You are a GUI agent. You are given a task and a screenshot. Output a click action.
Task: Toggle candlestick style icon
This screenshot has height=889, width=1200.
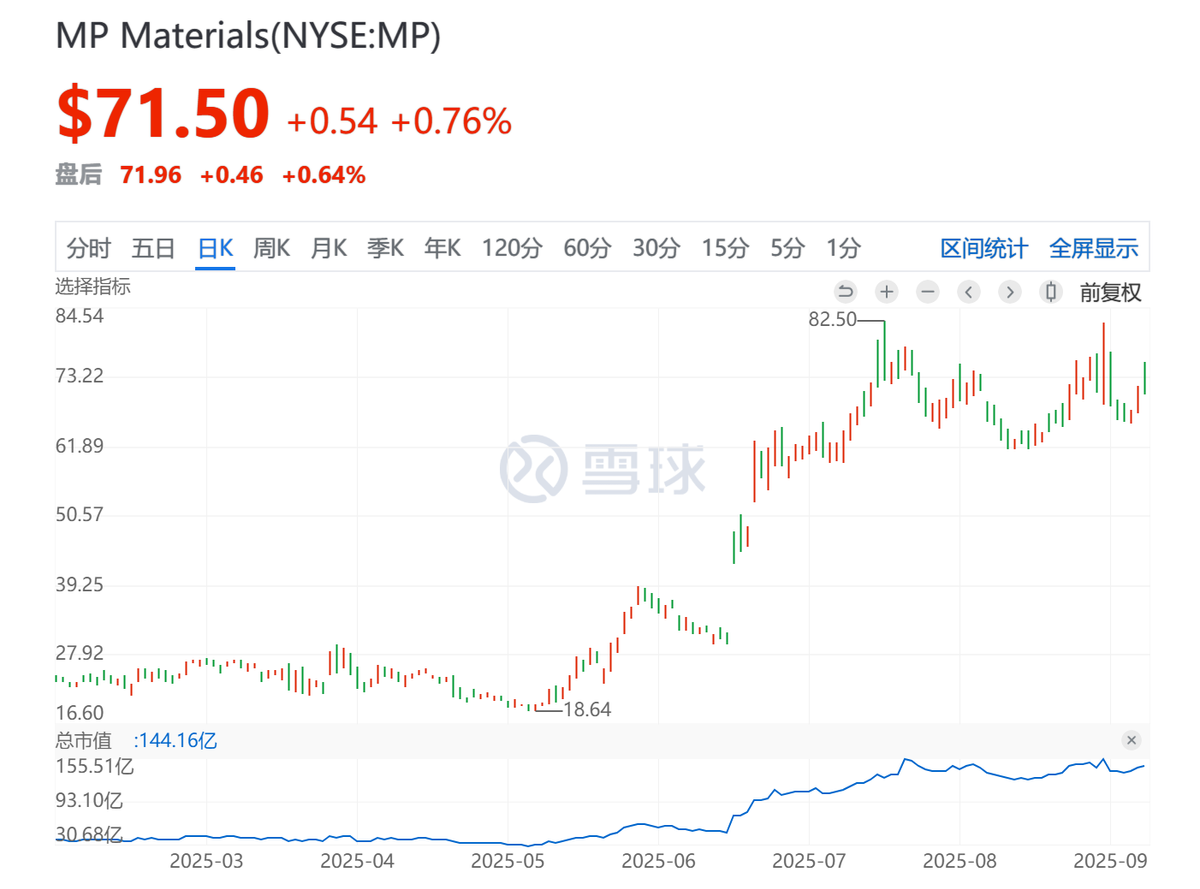tap(1051, 292)
